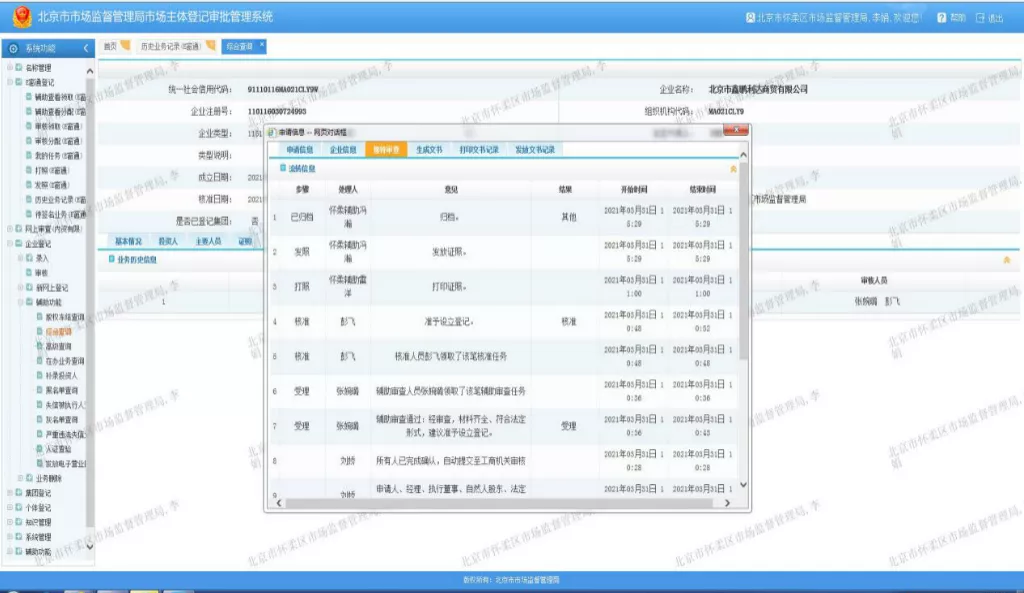Expand the 名称管理 tree node
Image resolution: width=1024 pixels, height=593 pixels.
pyautogui.click(x=10, y=68)
